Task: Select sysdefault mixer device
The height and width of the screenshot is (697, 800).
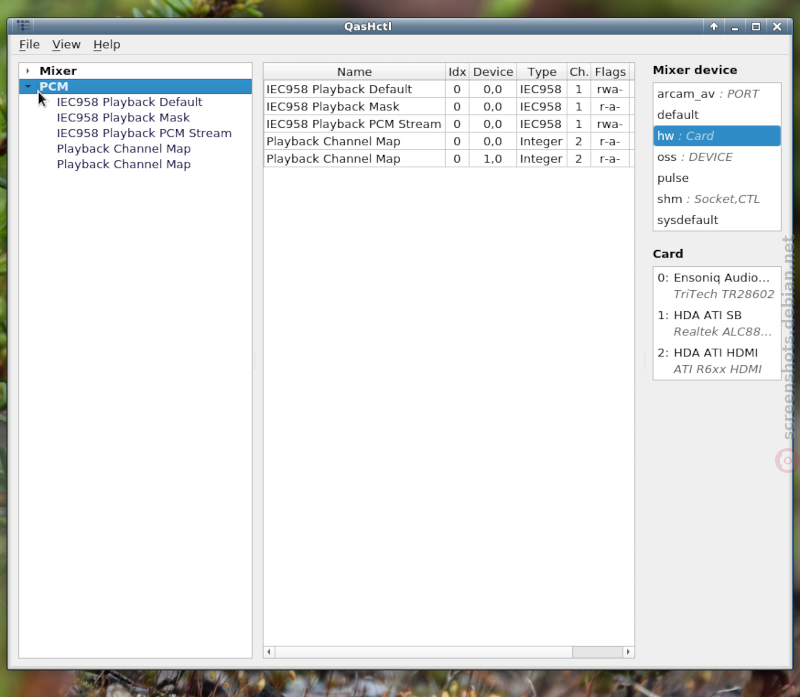Action: (717, 220)
